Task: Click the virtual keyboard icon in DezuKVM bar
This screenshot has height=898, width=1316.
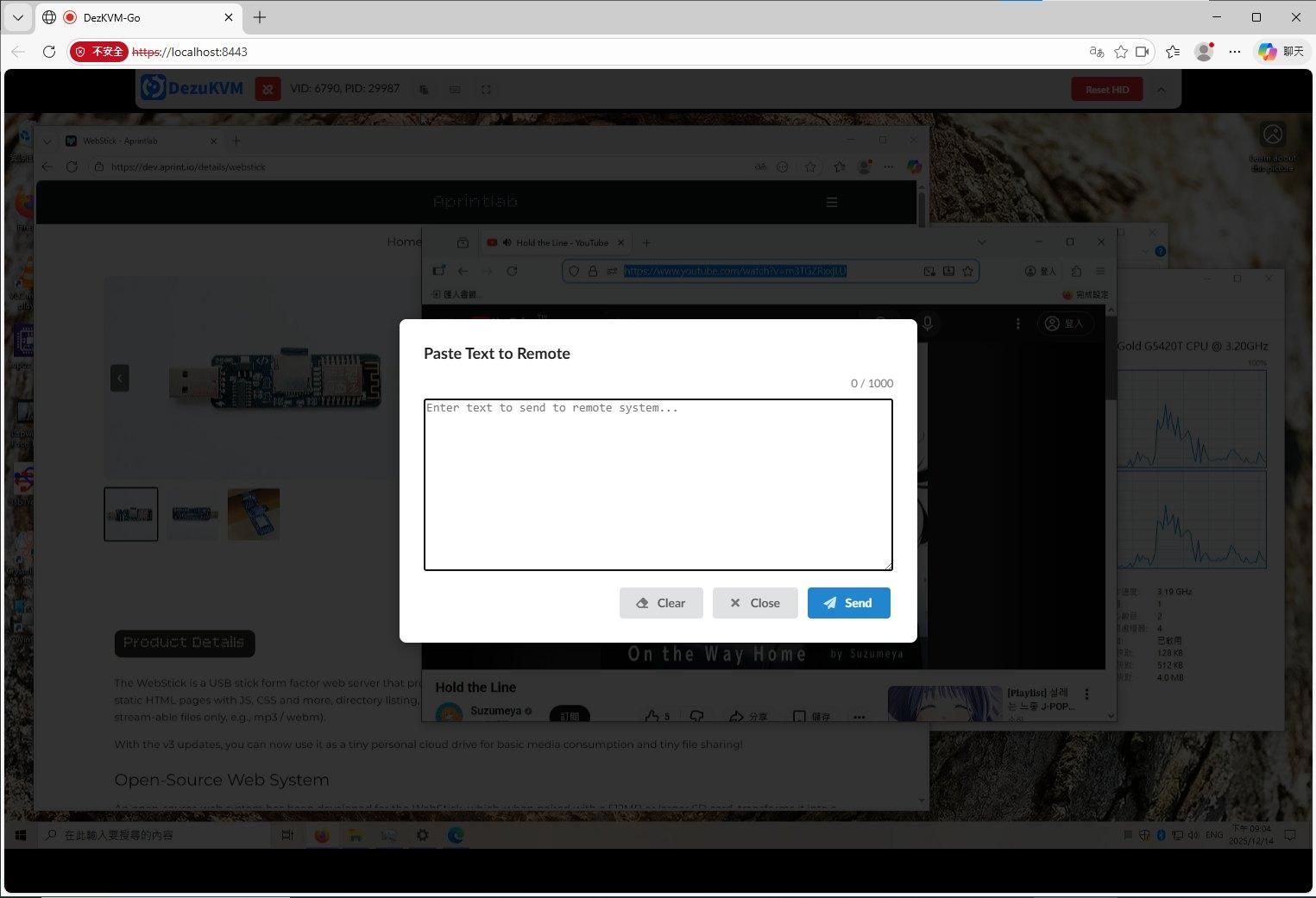Action: 455,89
